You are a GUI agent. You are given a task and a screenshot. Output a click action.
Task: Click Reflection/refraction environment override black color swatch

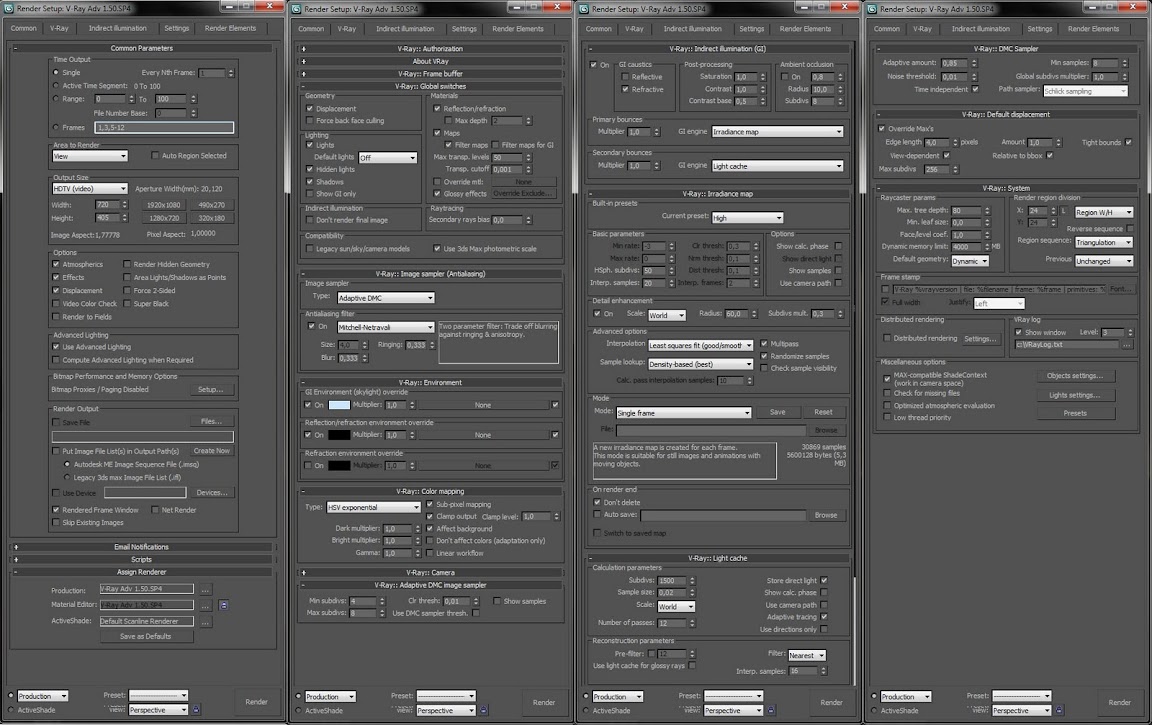(339, 436)
